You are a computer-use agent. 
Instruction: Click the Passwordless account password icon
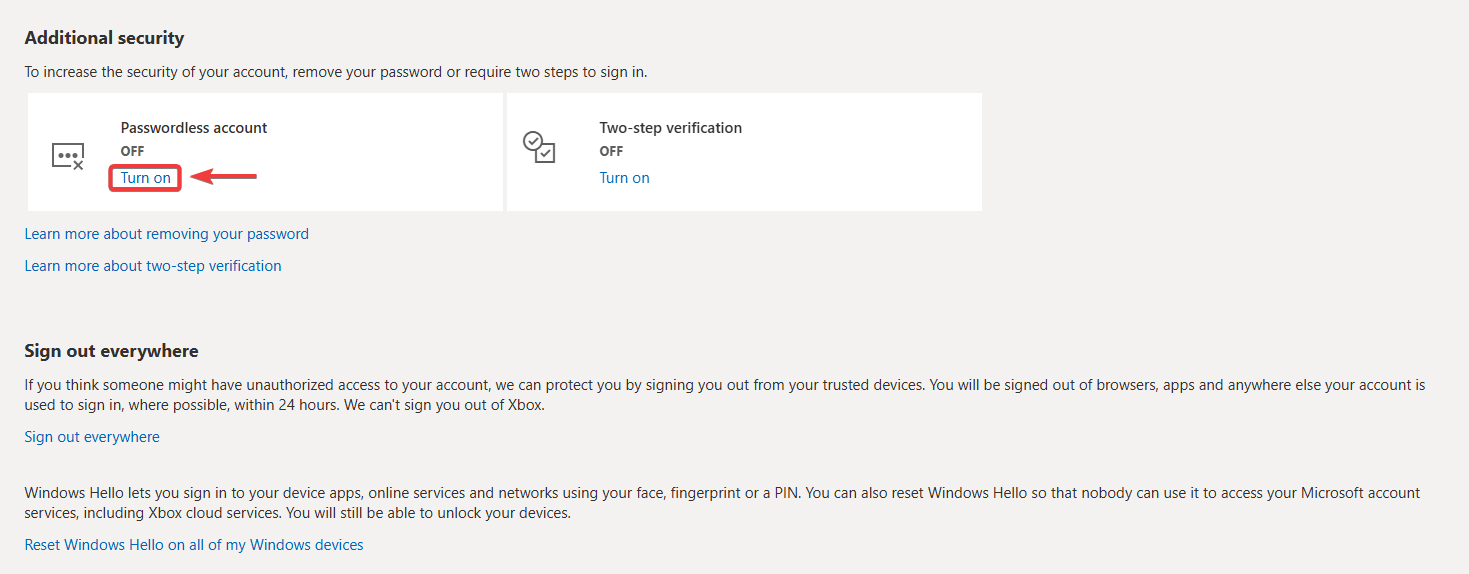point(67,155)
